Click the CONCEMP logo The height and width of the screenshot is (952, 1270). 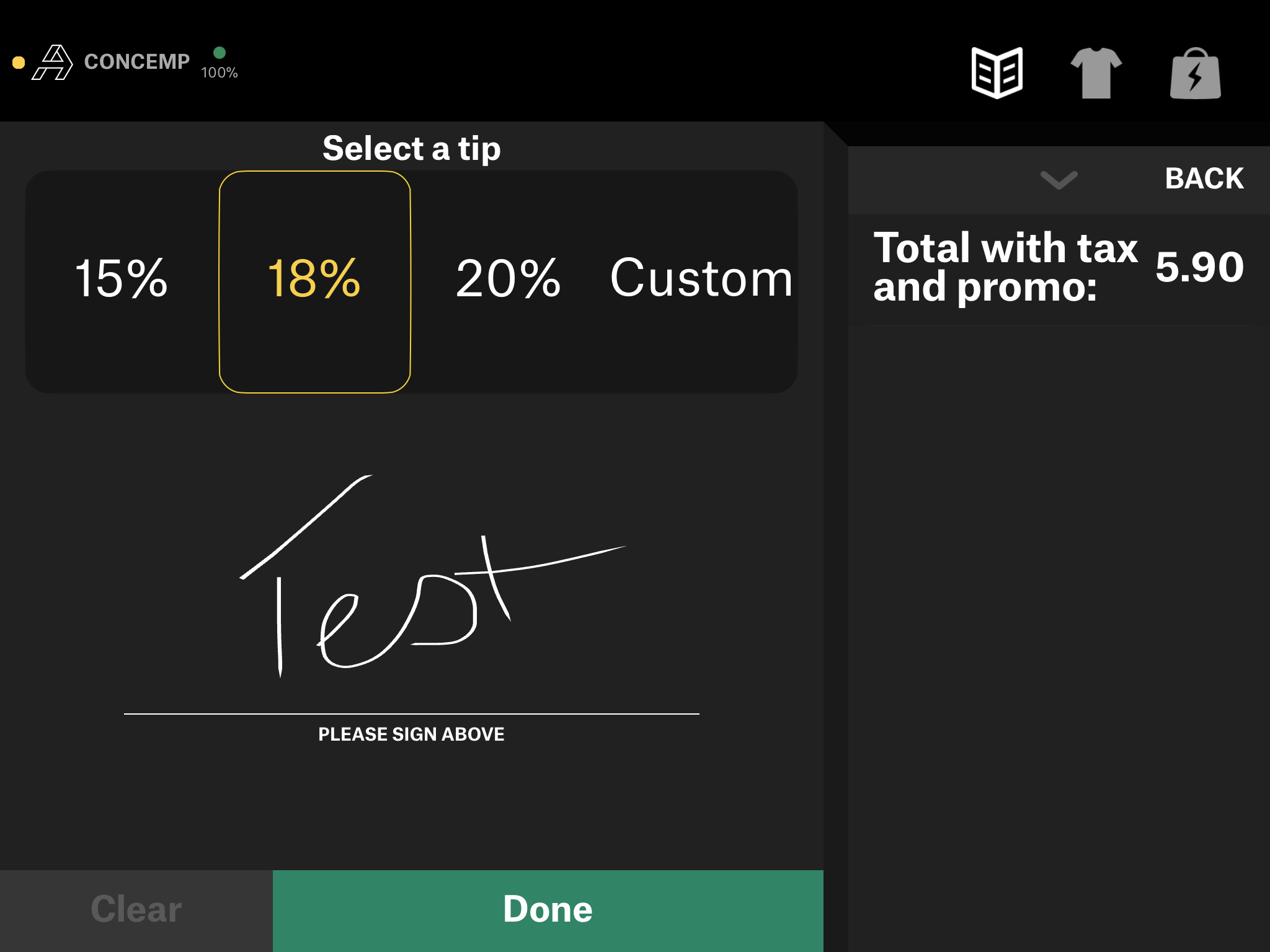tap(136, 61)
